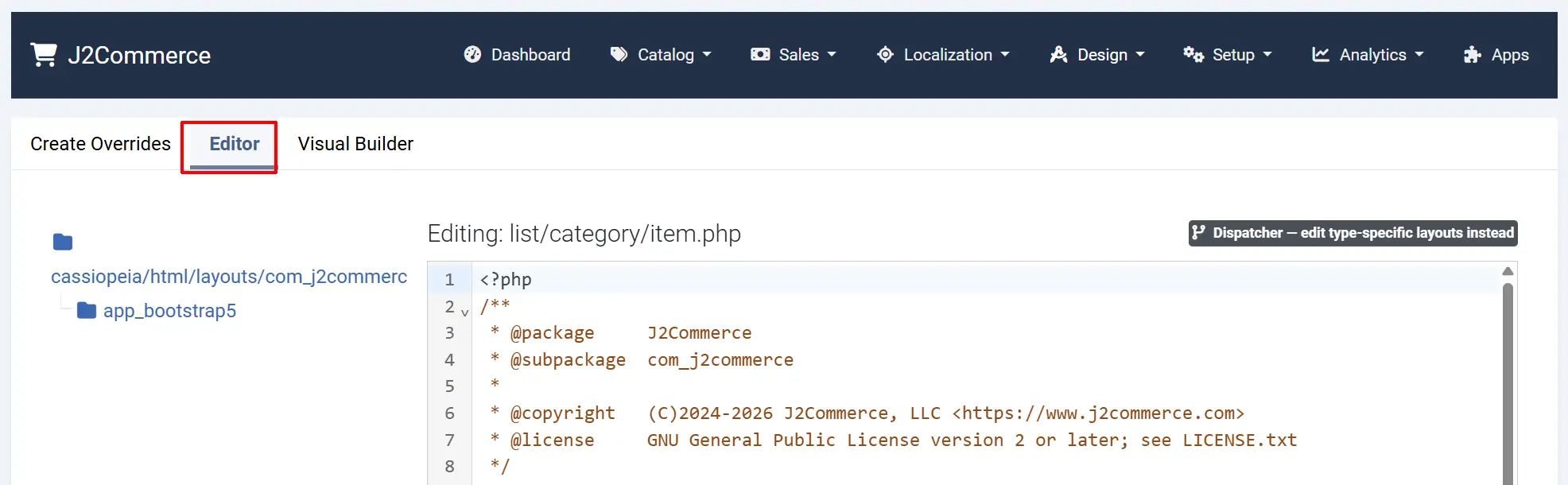Click the Dispatcher edit type-specific layouts badge
The width and height of the screenshot is (1568, 485).
coord(1353,233)
